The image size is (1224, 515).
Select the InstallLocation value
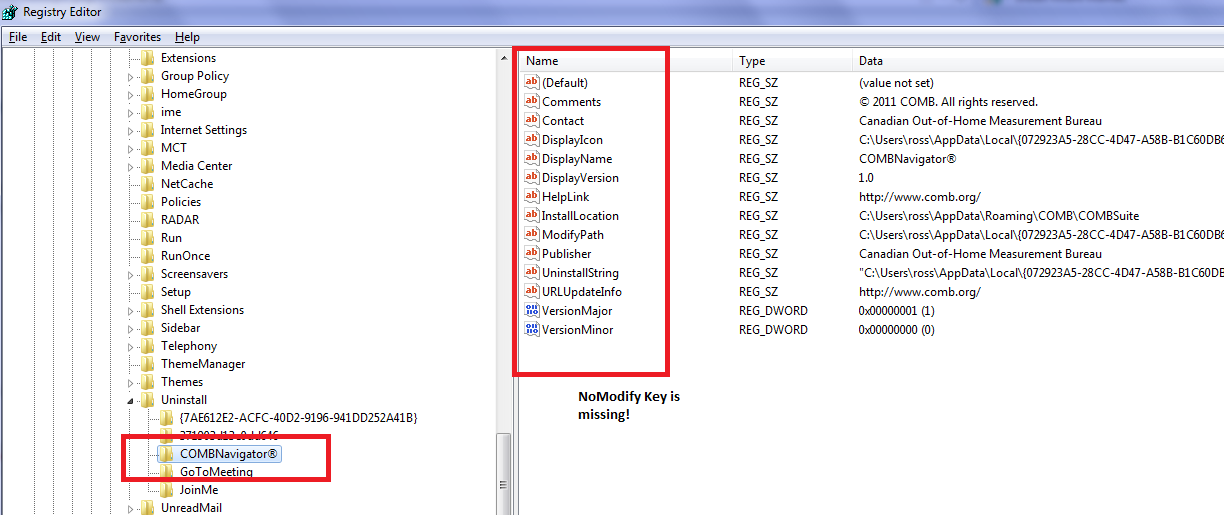[x=580, y=215]
